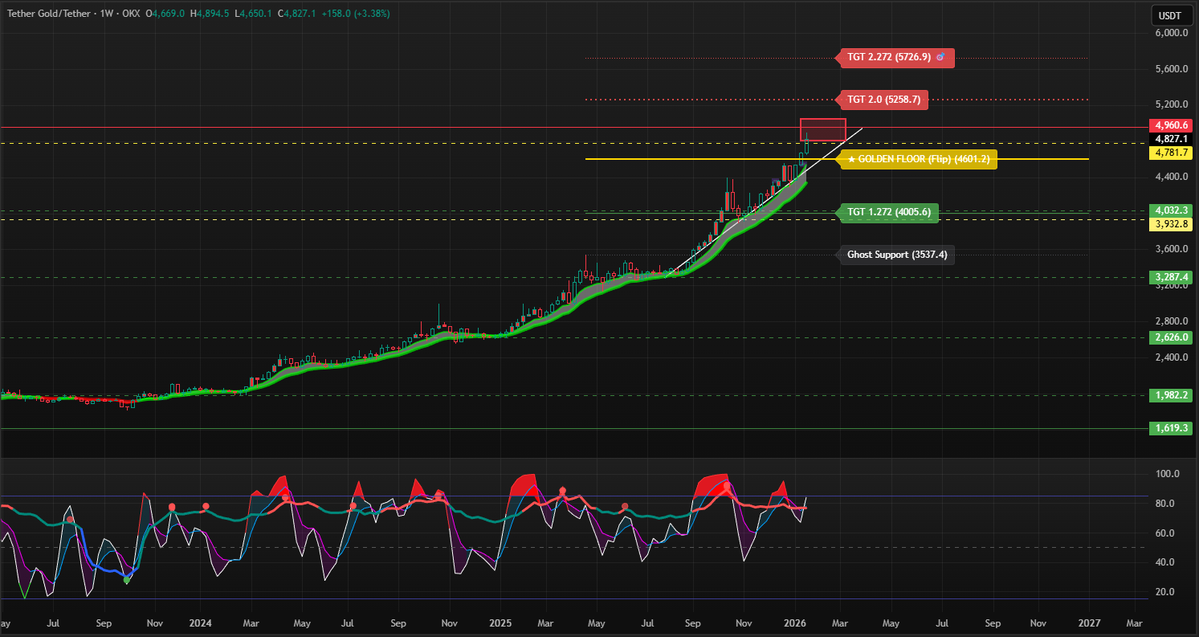Select the TGT 2.272 (5726.9) target label
The image size is (1199, 637).
tap(896, 57)
